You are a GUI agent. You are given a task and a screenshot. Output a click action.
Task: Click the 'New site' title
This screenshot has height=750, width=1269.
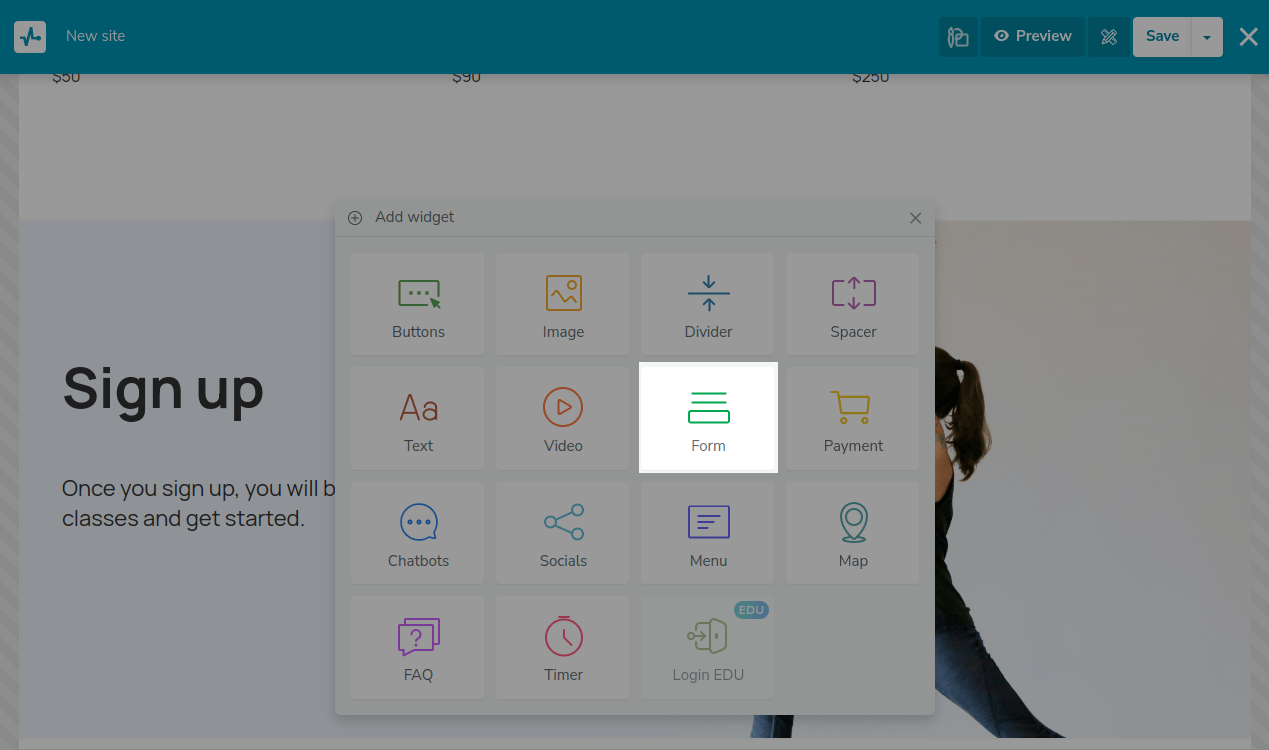[95, 36]
